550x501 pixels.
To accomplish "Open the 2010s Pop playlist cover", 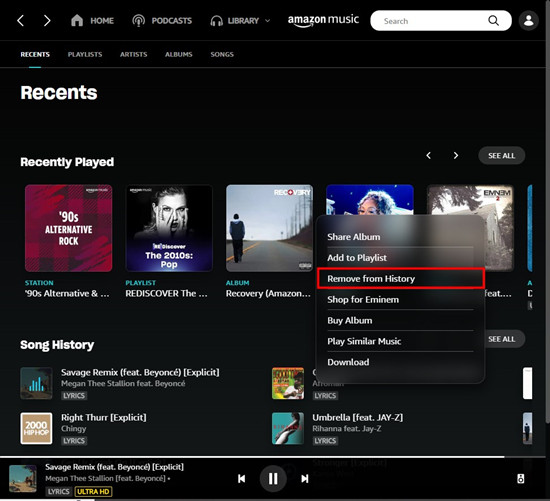I will tap(169, 228).
